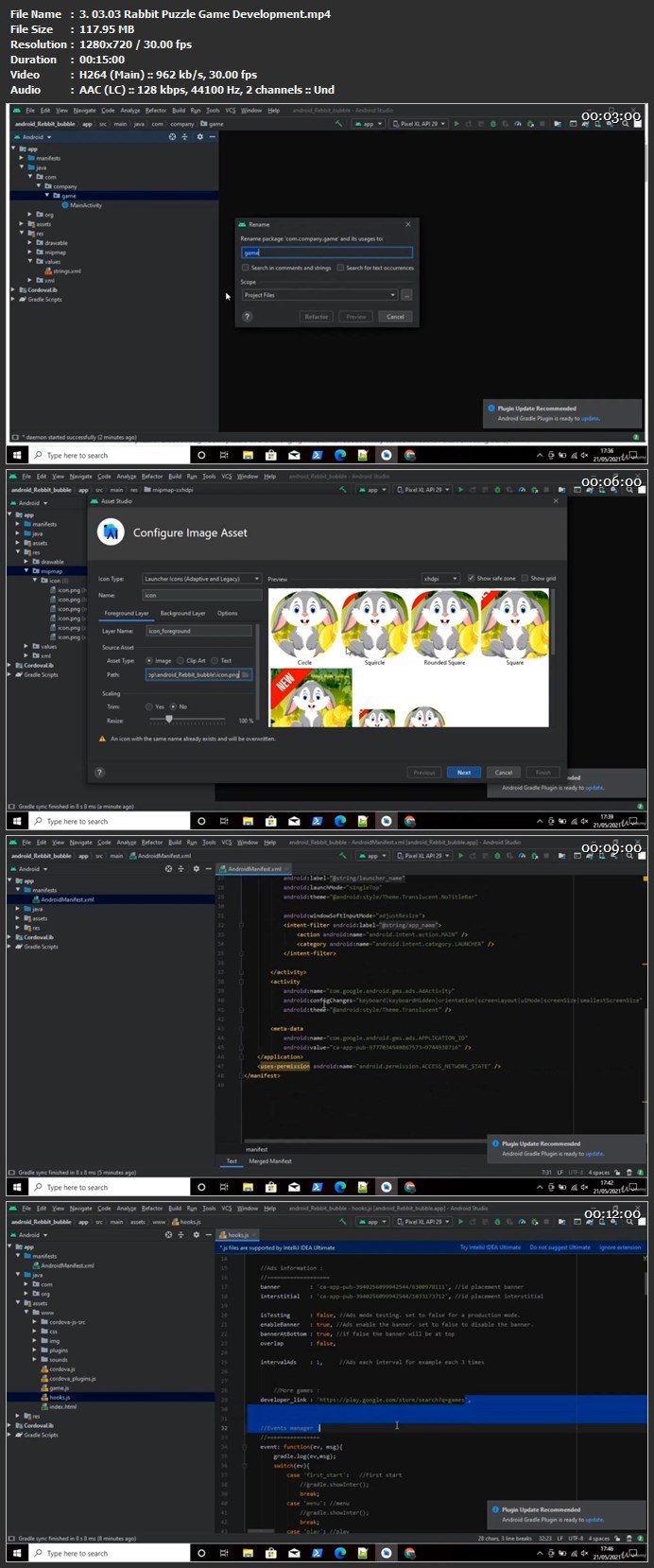Open Edge from the taskbar in 00:06:00 frame
654x1568 pixels.
coord(340,821)
